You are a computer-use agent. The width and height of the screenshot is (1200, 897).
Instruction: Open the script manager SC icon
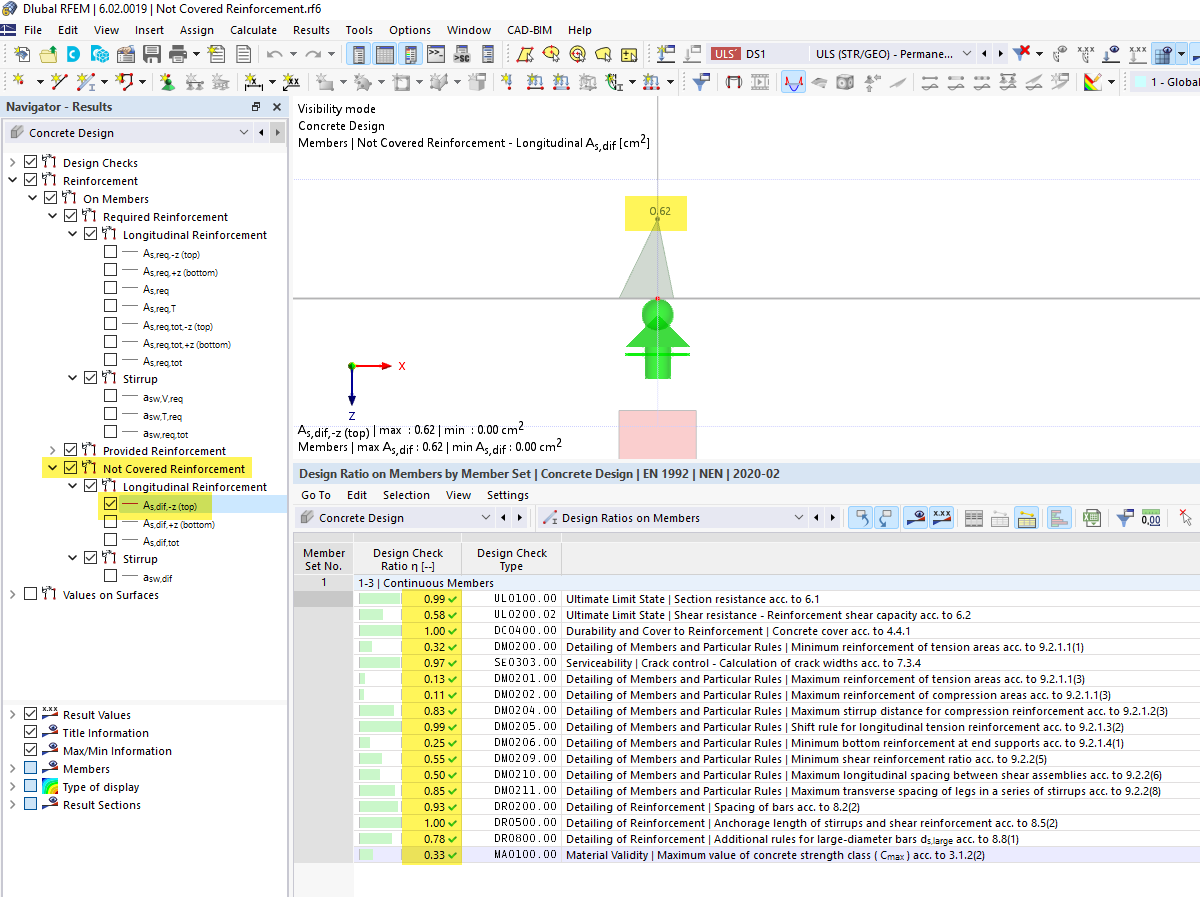coord(462,54)
